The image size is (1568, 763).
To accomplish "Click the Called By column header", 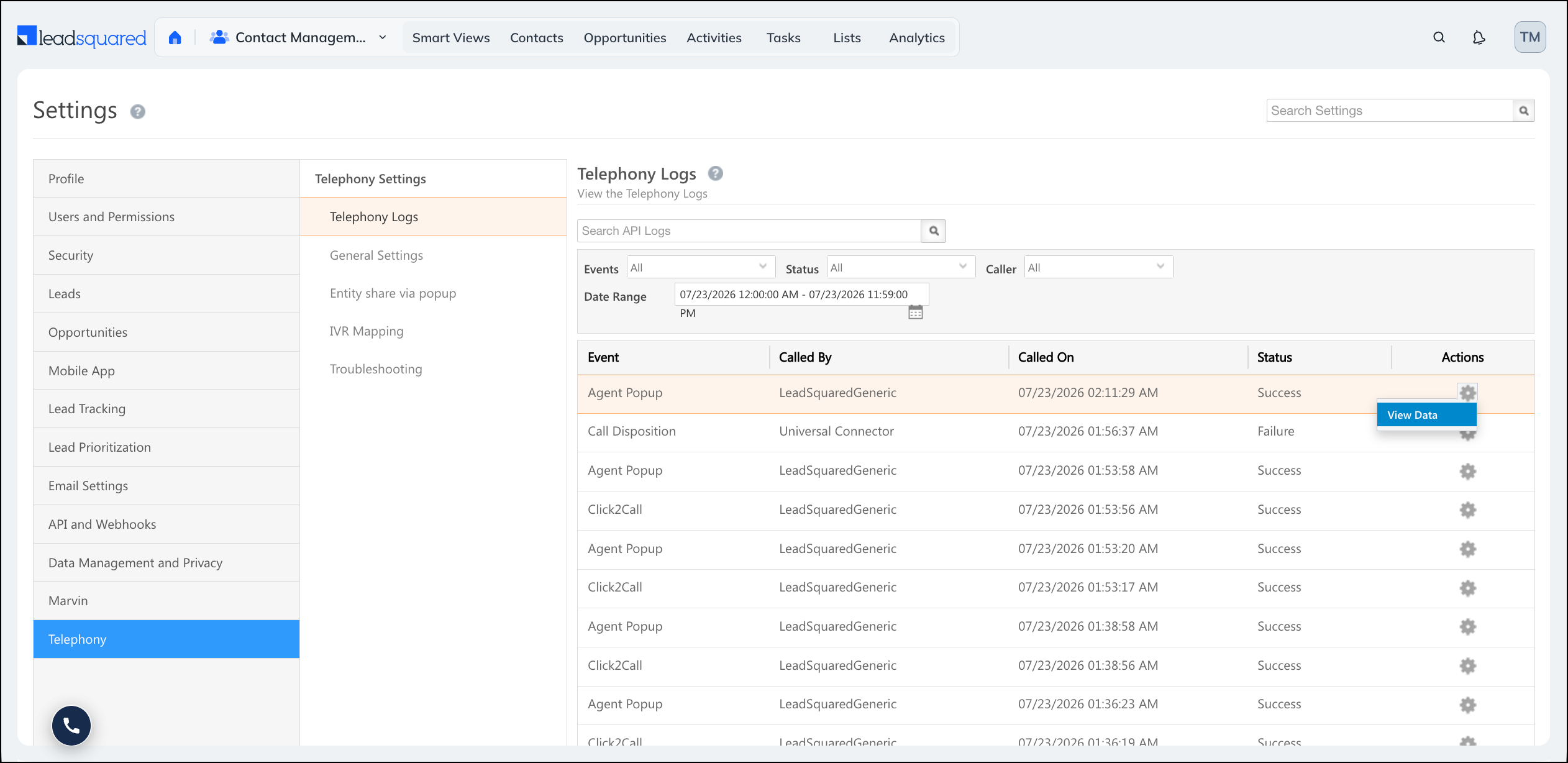I will 805,357.
